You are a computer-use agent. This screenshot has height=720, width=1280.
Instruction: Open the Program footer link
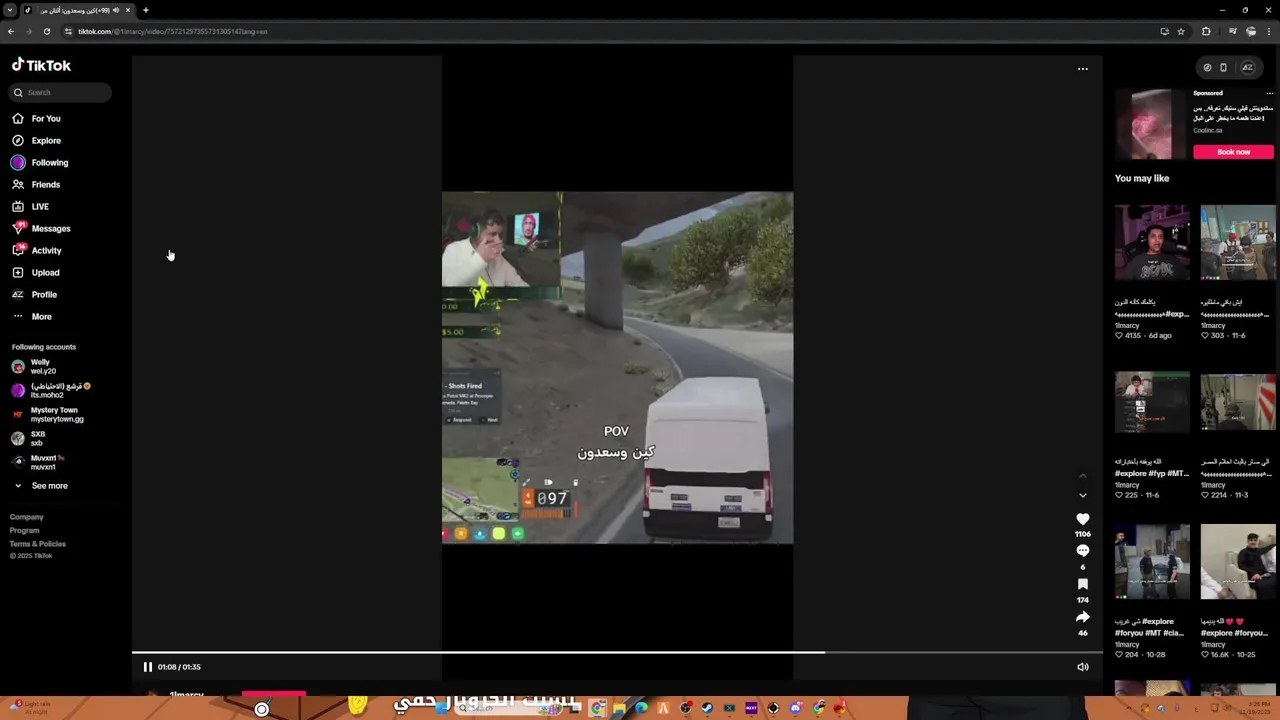(25, 530)
